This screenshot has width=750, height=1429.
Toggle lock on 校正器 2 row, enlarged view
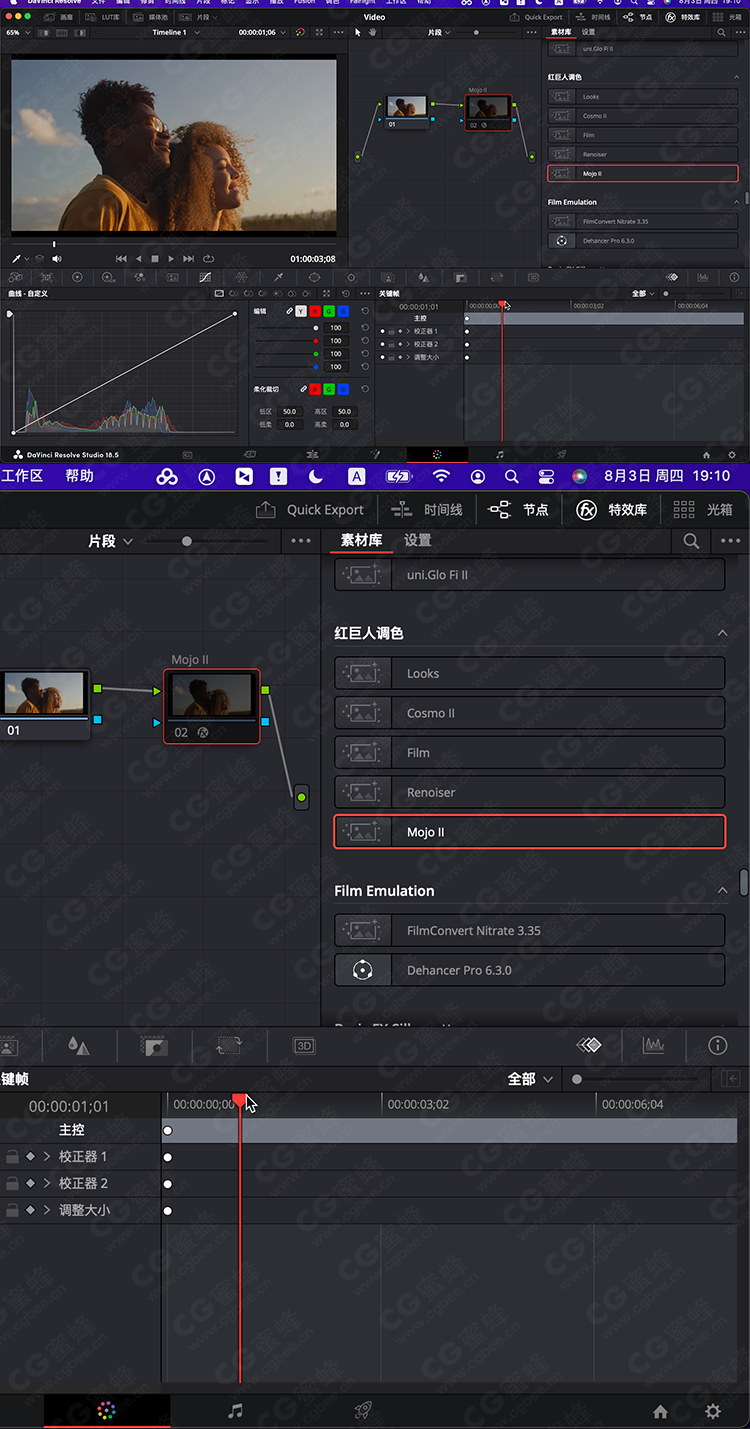tap(12, 1183)
